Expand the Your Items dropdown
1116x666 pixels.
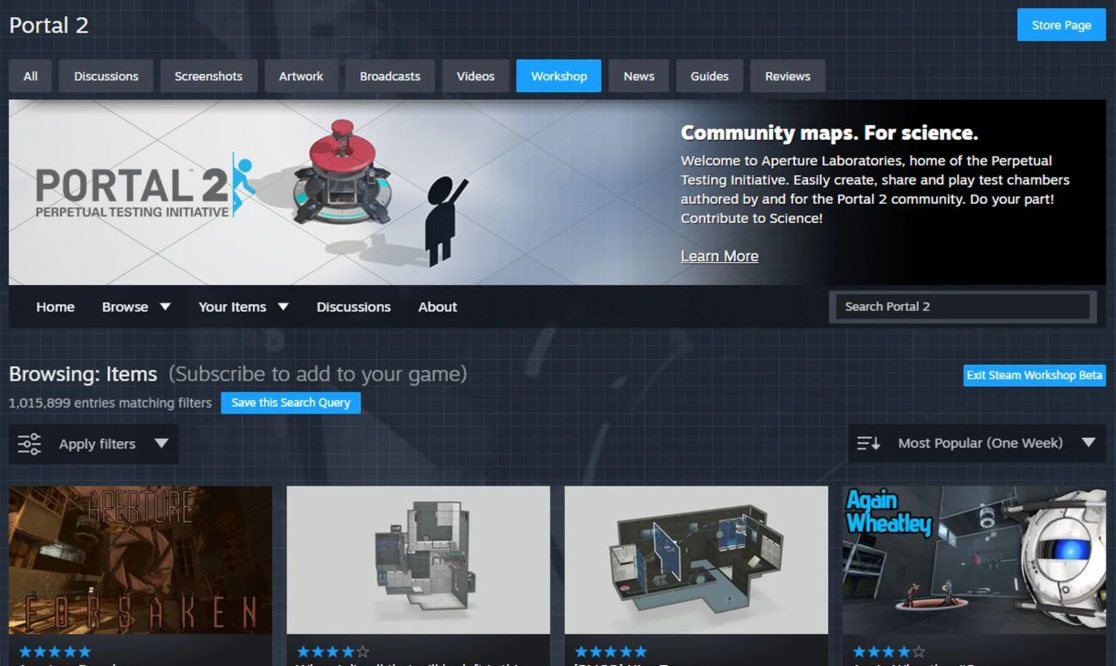tap(241, 307)
